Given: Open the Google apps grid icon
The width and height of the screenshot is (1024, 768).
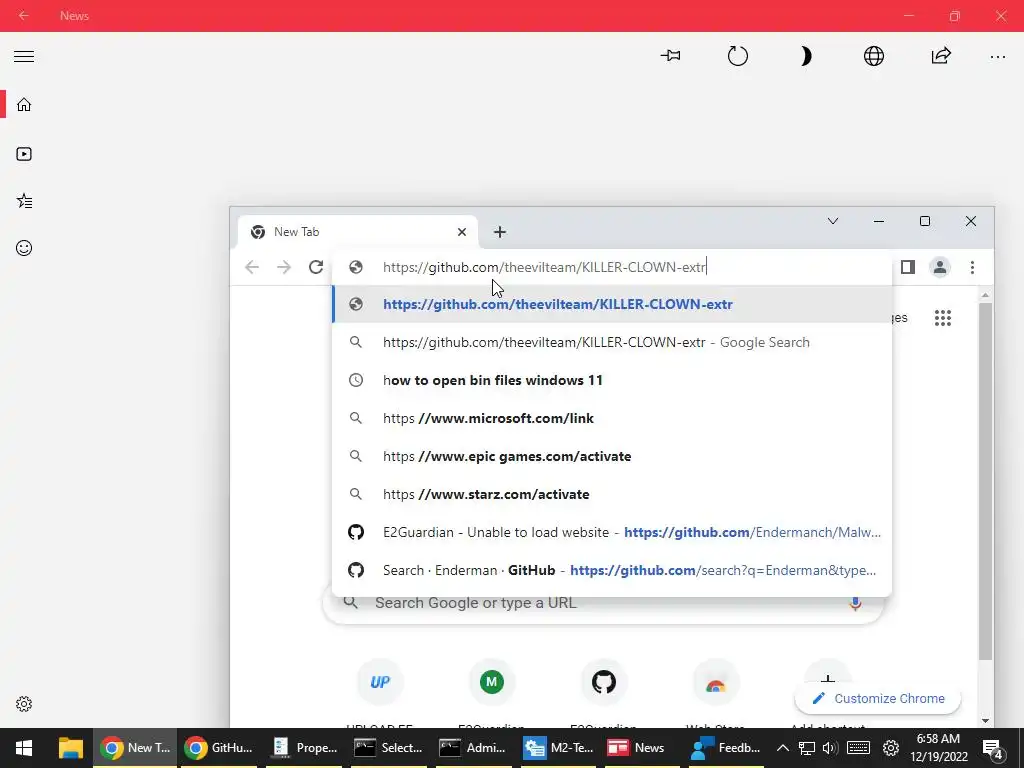Looking at the screenshot, I should pyautogui.click(x=942, y=318).
